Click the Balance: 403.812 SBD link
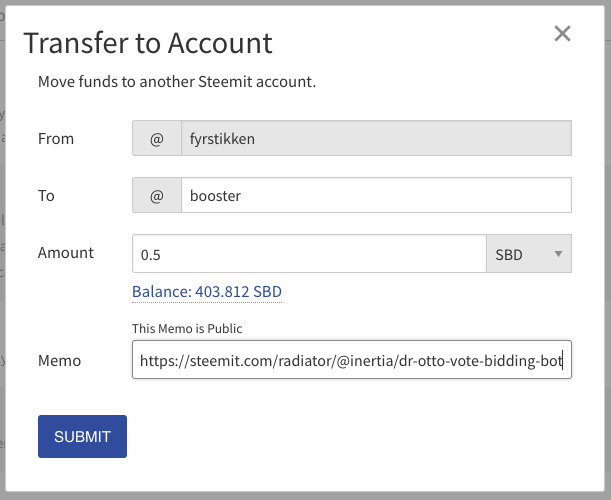Image resolution: width=611 pixels, height=500 pixels. point(207,292)
